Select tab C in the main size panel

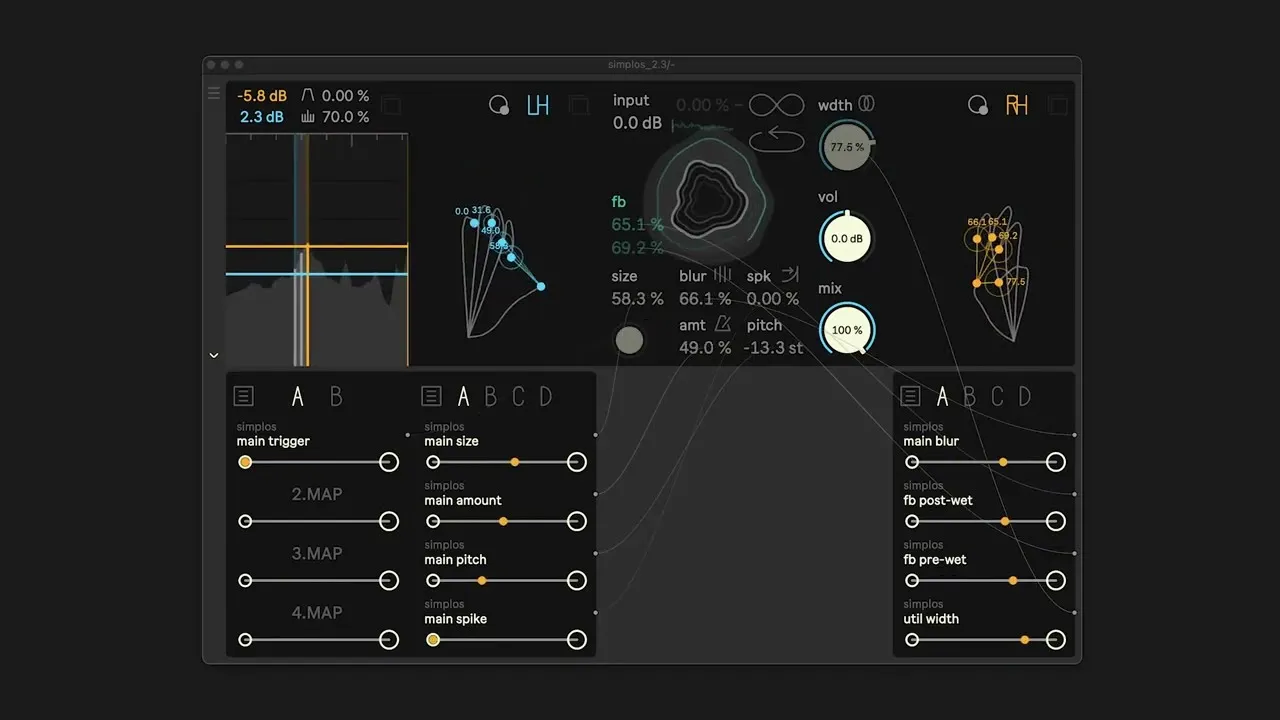[x=518, y=397]
